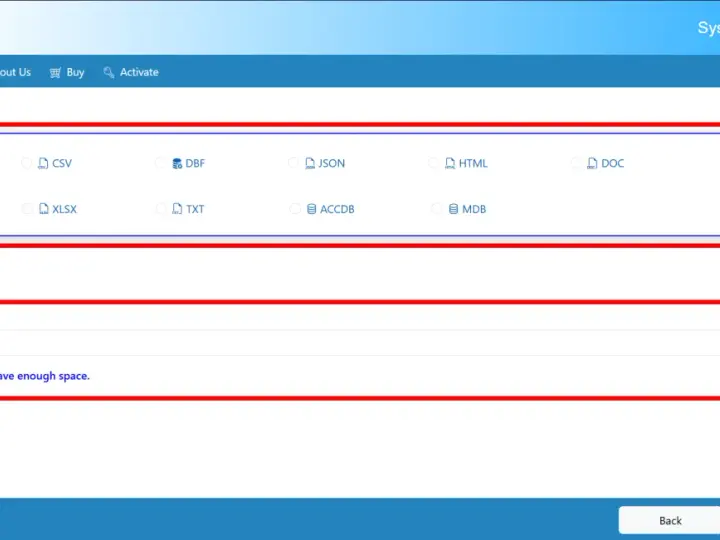Select the TXT radio button
Image resolution: width=720 pixels, height=540 pixels.
(161, 209)
